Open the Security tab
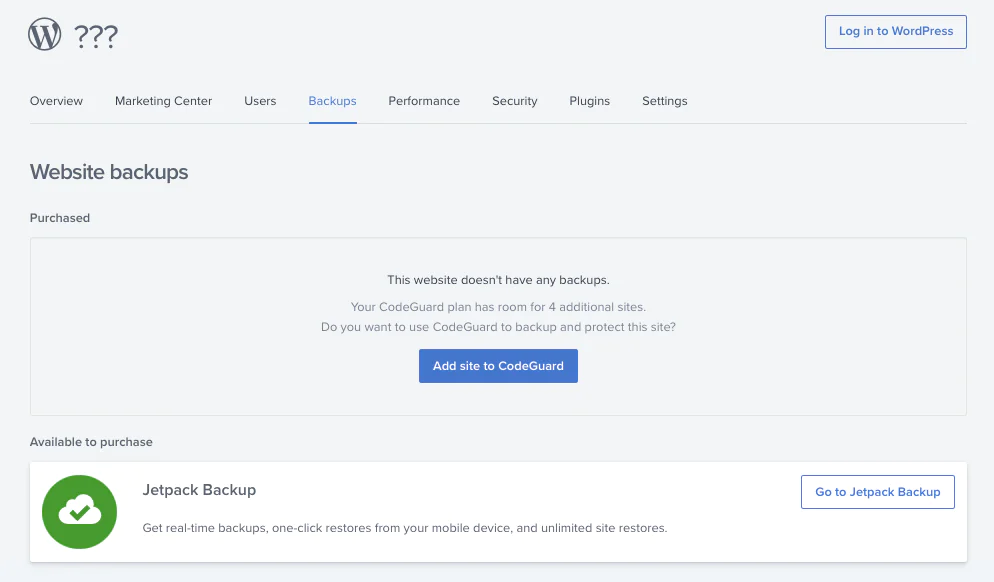Screen dimensions: 994x582 click(x=515, y=101)
